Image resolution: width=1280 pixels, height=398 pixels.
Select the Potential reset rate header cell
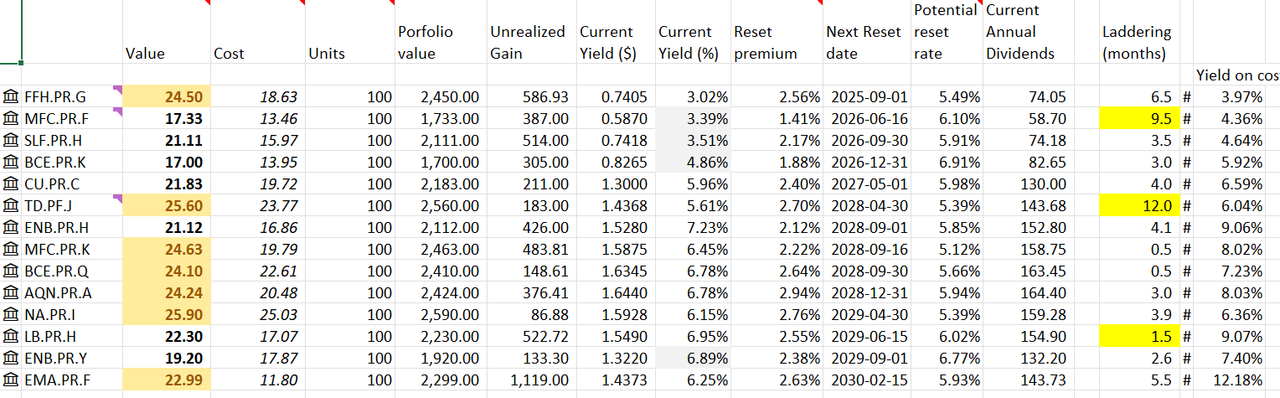(946, 33)
